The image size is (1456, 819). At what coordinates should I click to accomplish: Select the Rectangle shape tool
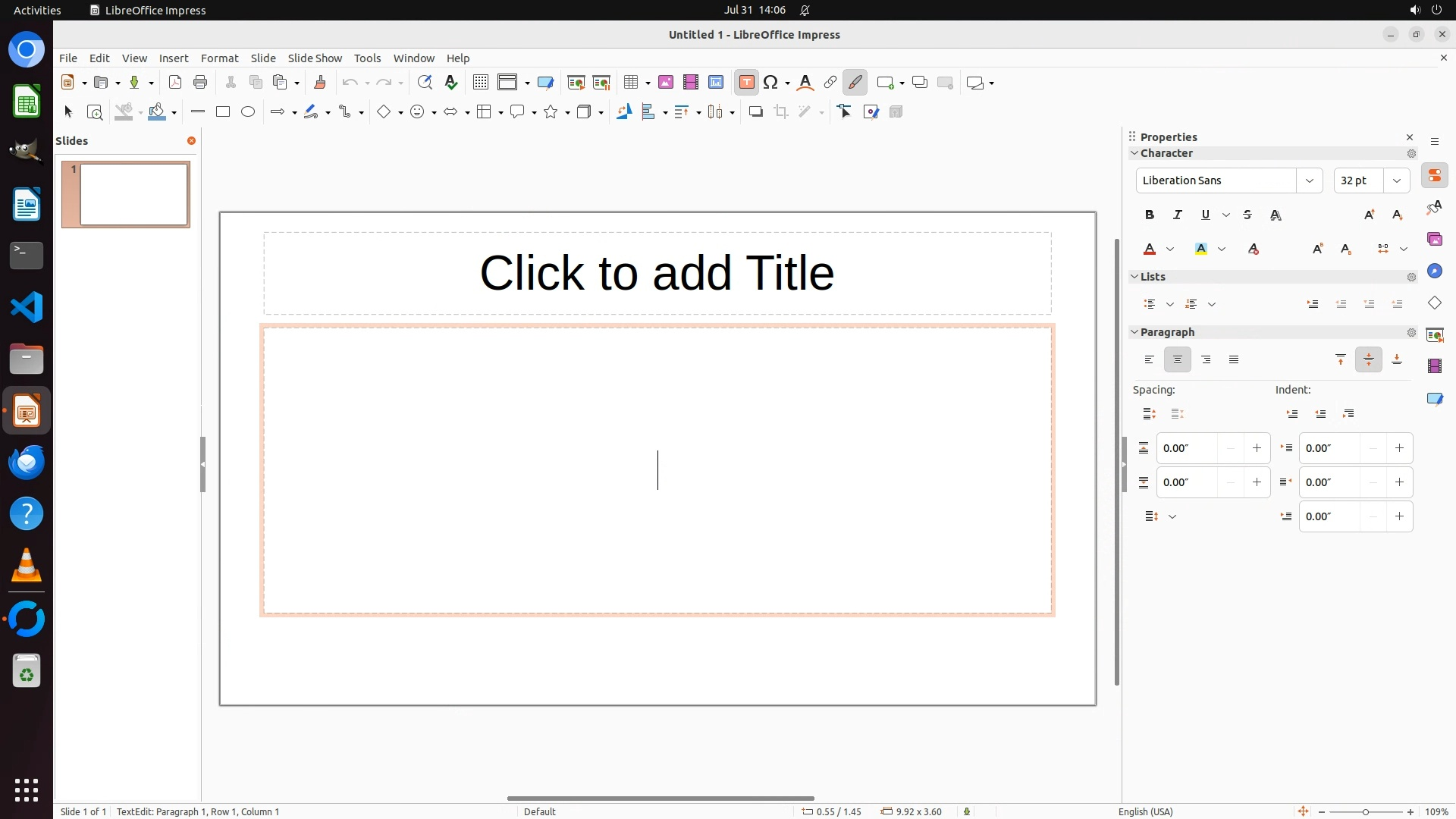223,112
